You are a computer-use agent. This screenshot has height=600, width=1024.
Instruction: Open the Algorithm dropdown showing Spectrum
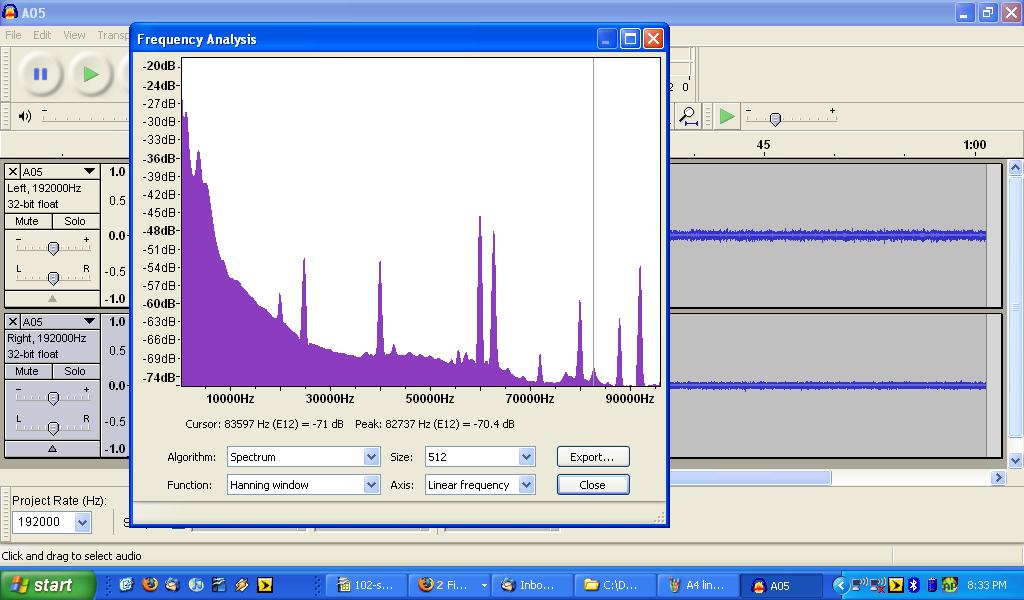(x=303, y=457)
